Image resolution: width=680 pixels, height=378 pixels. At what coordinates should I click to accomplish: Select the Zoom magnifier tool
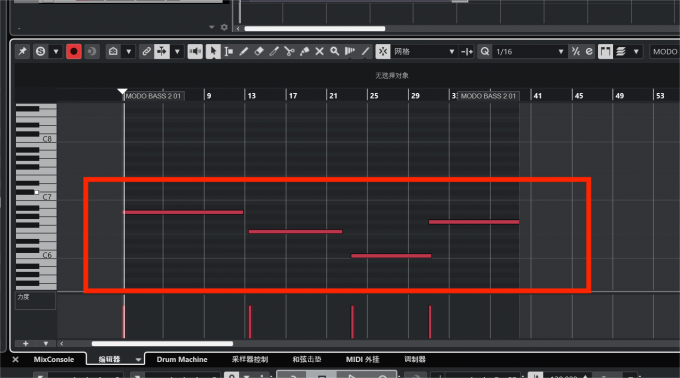pyautogui.click(x=334, y=52)
